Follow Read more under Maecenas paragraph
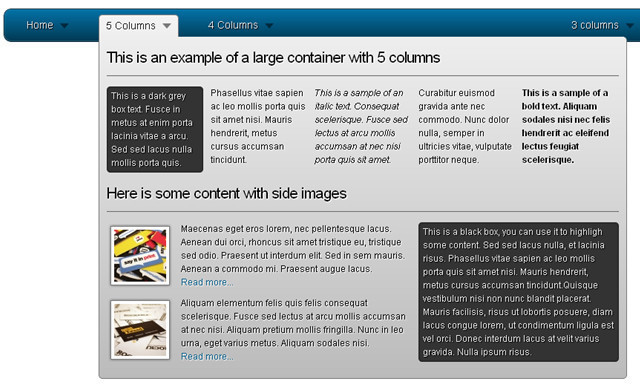 coord(207,282)
